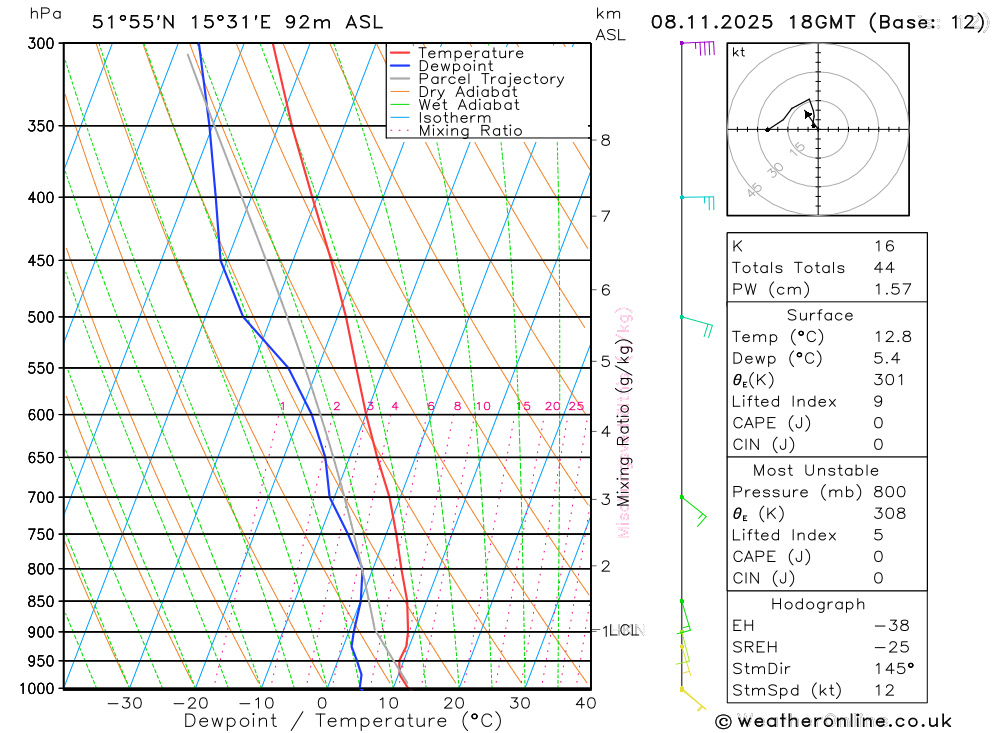
Task: Click the LCL marker near 900 hPa
Action: [x=624, y=630]
